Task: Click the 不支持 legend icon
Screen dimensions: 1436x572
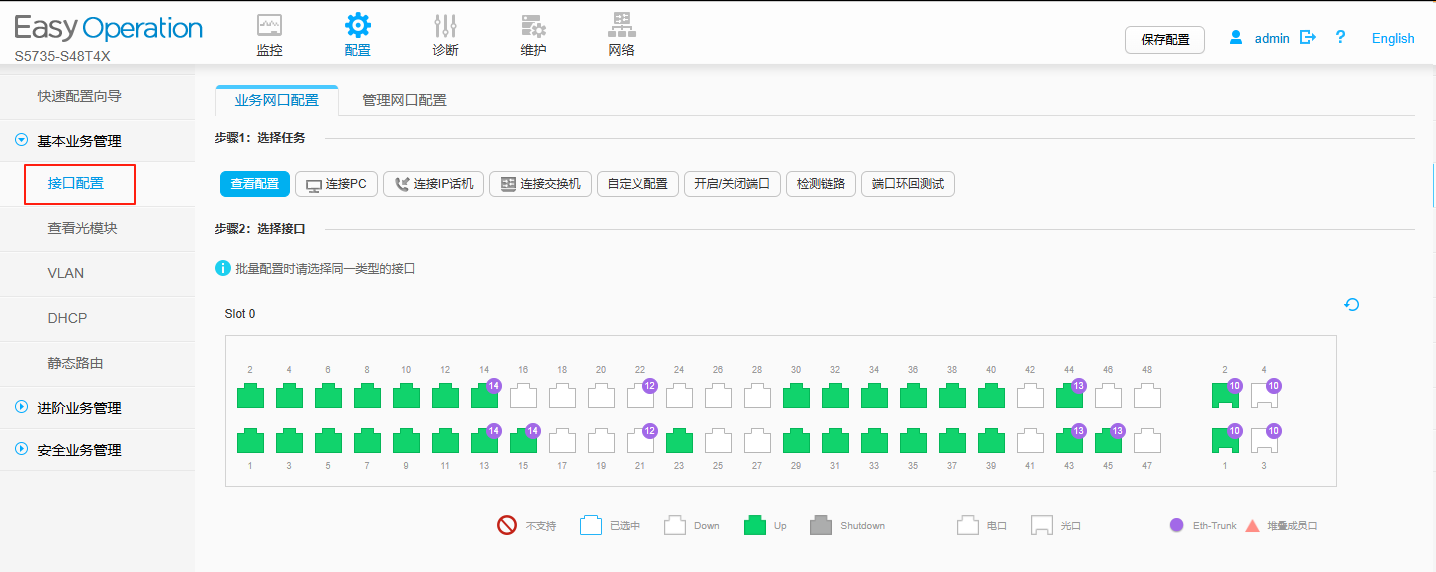Action: 507,525
